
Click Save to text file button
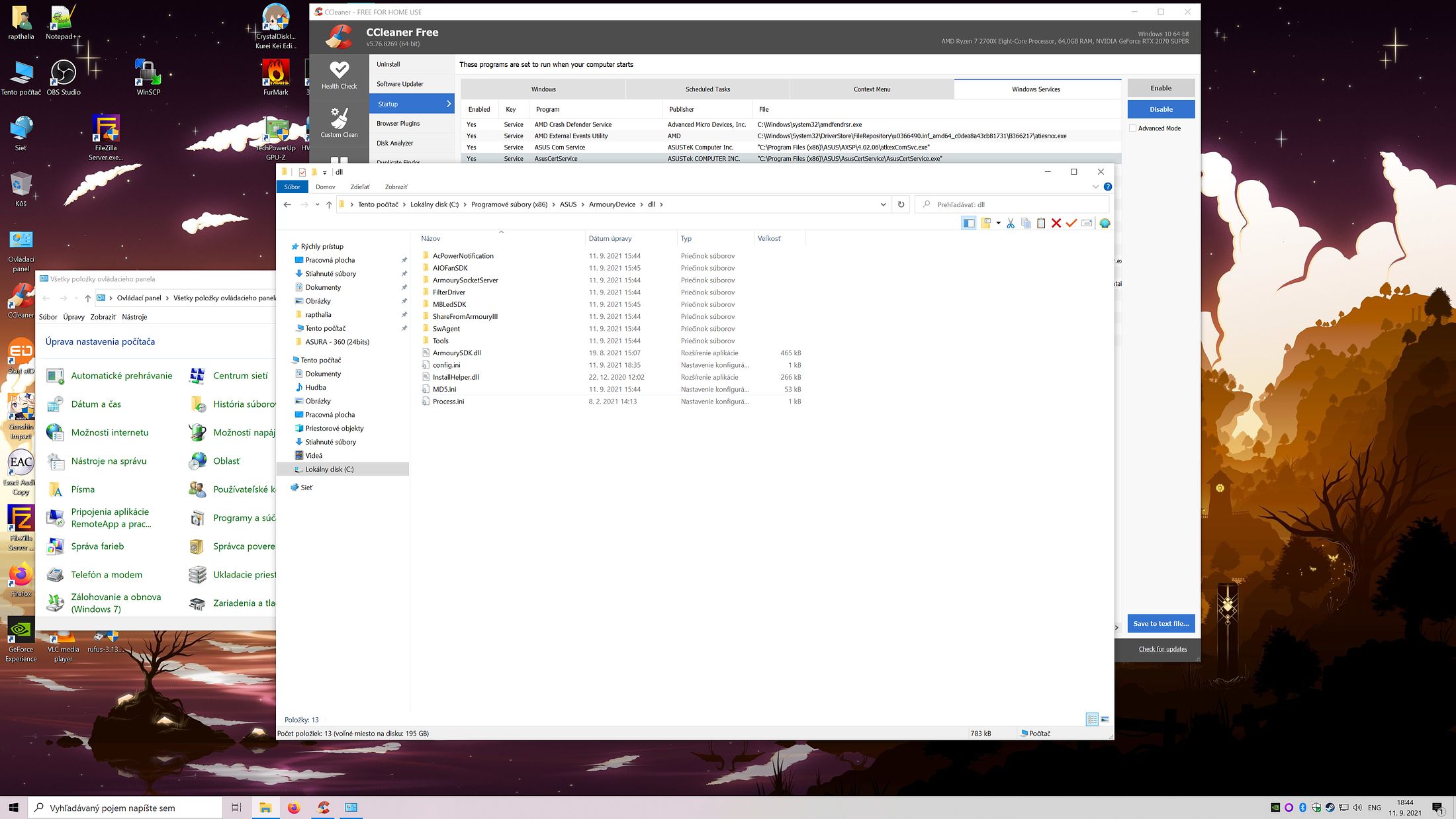(1161, 624)
